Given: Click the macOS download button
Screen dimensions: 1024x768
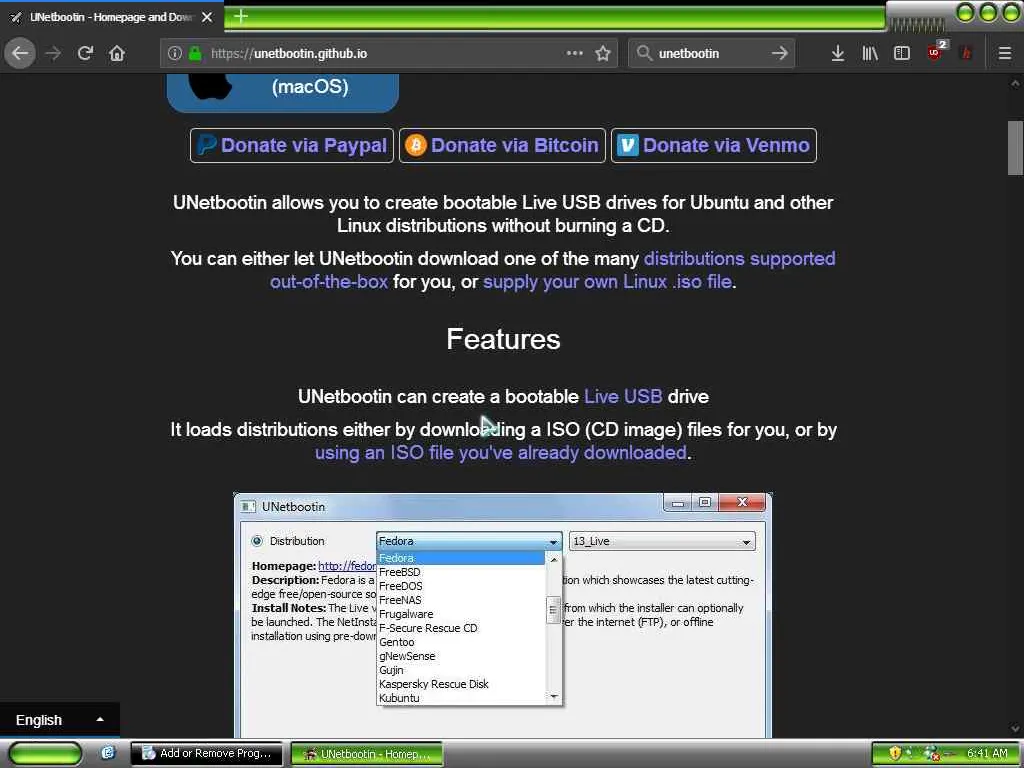Looking at the screenshot, I should coord(283,91).
